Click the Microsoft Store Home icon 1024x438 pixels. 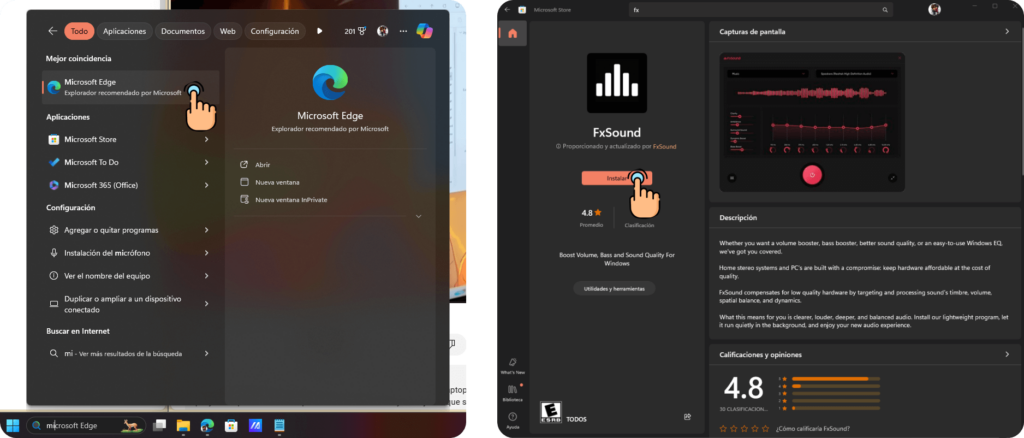[513, 33]
